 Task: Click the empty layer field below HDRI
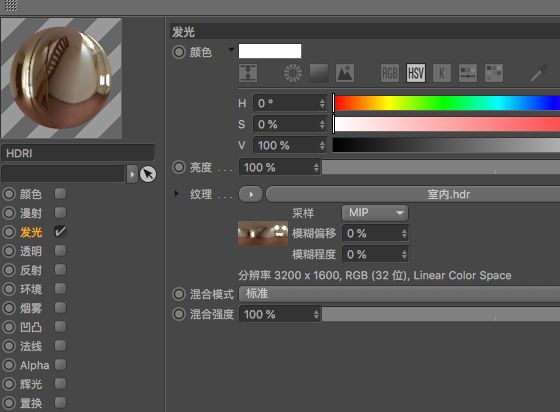(x=63, y=174)
